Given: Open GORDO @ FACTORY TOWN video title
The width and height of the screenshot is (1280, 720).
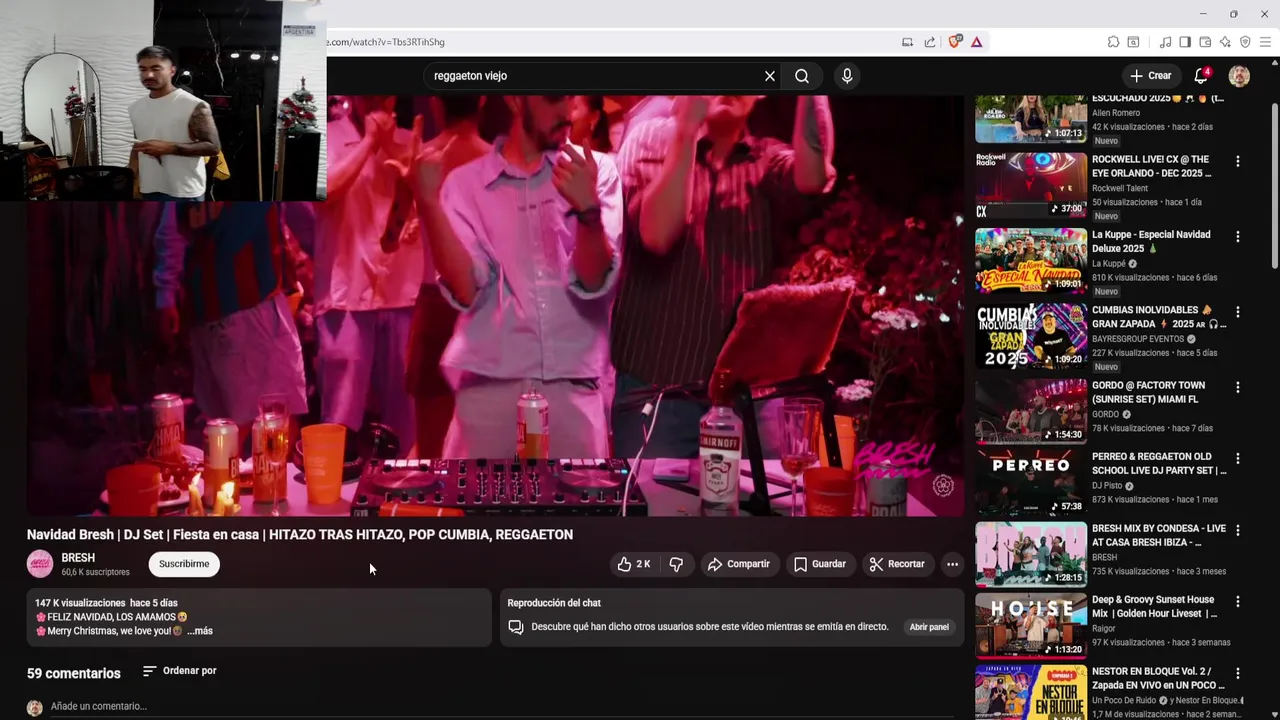Looking at the screenshot, I should coord(1148,392).
